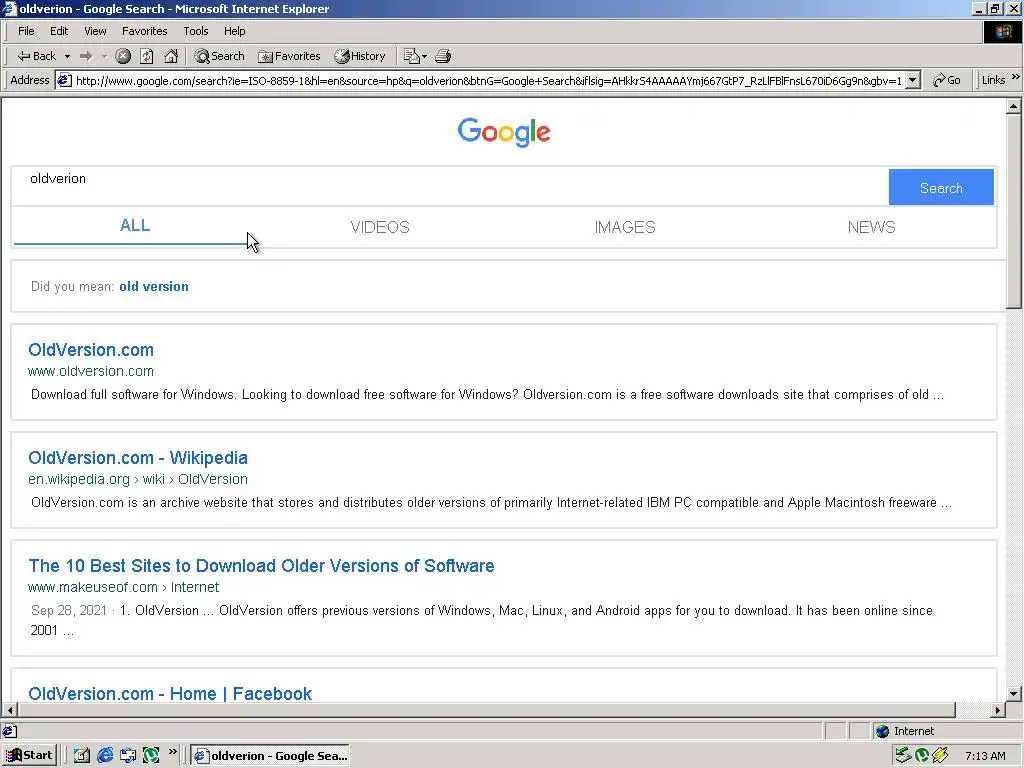Open the History pane from the toolbar
This screenshot has height=768, width=1024.
pyautogui.click(x=360, y=56)
